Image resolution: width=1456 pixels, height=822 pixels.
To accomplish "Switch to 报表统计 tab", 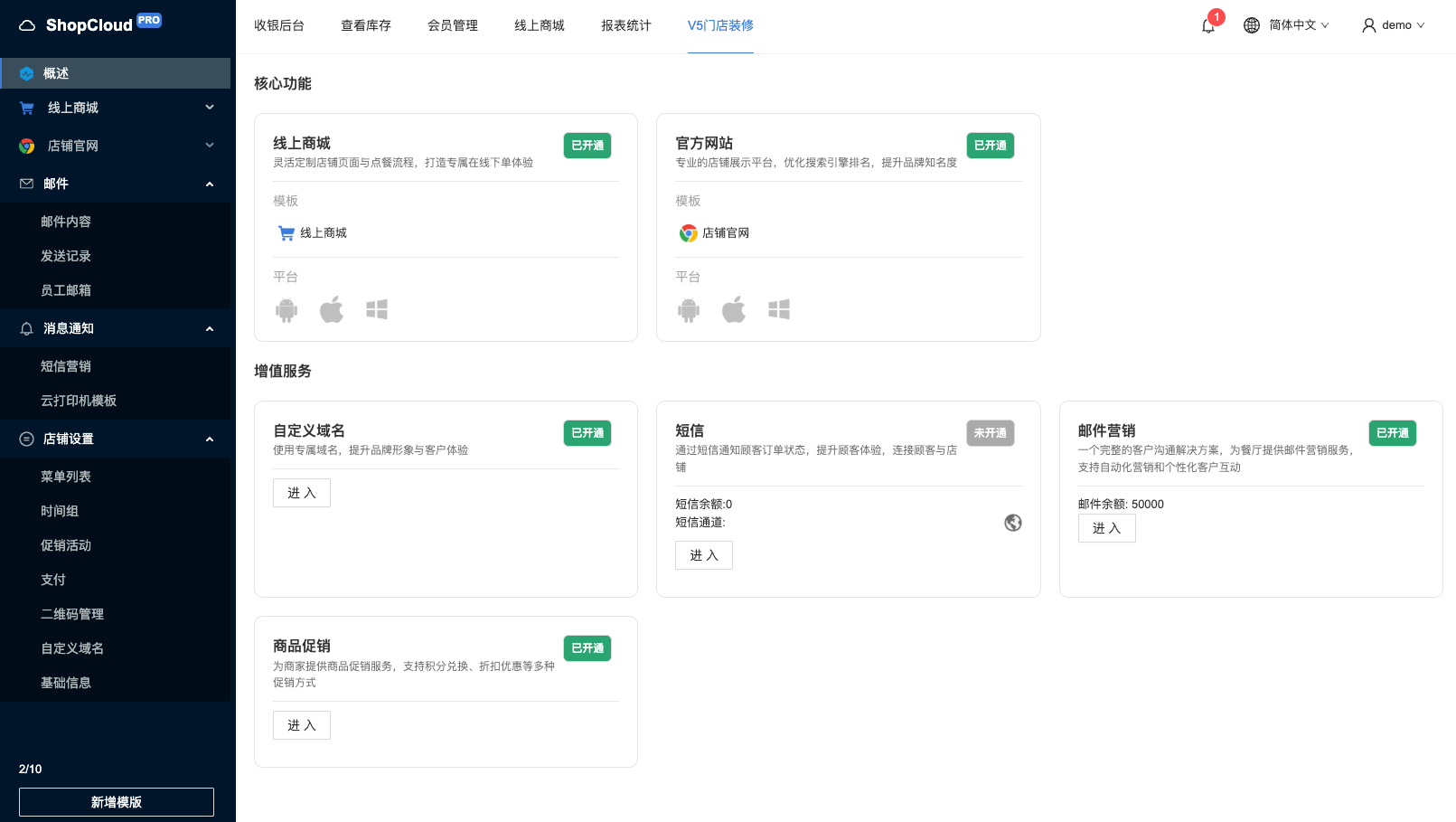I will pos(626,25).
